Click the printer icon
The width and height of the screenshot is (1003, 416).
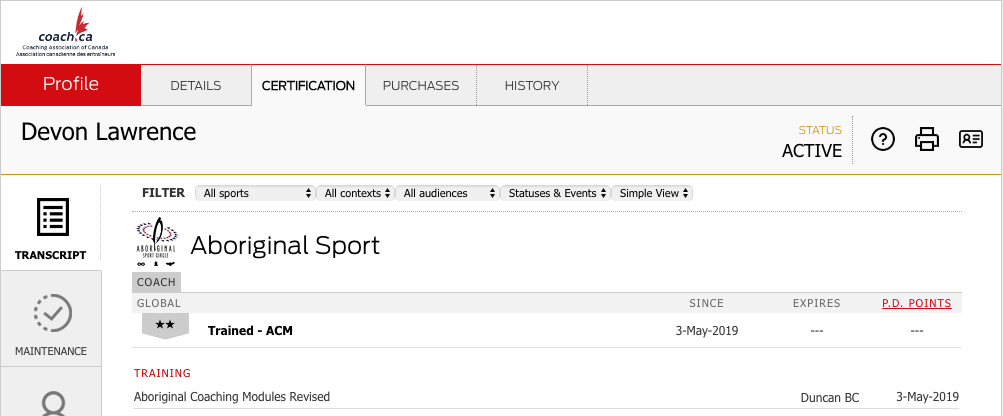click(927, 140)
